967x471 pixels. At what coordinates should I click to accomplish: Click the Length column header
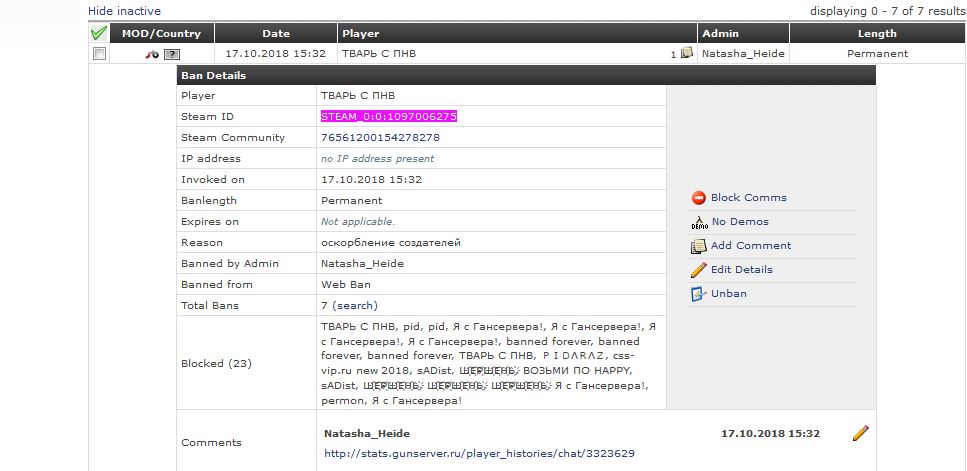[x=876, y=33]
